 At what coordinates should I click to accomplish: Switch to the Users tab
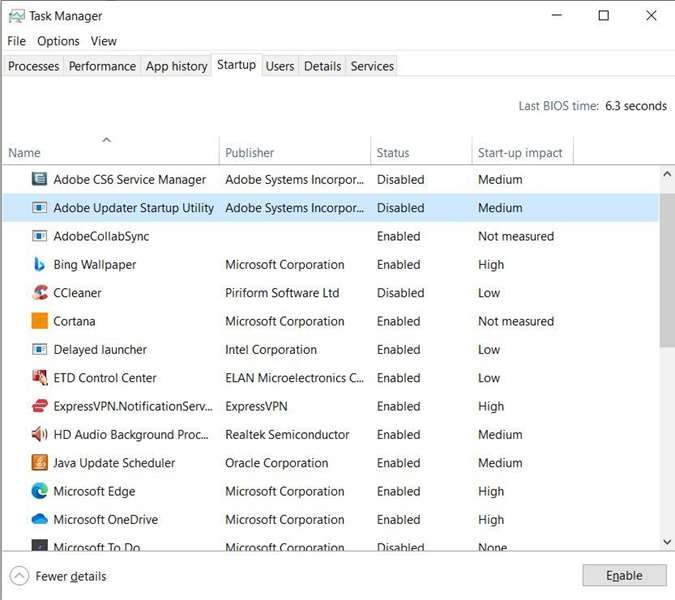tap(280, 66)
